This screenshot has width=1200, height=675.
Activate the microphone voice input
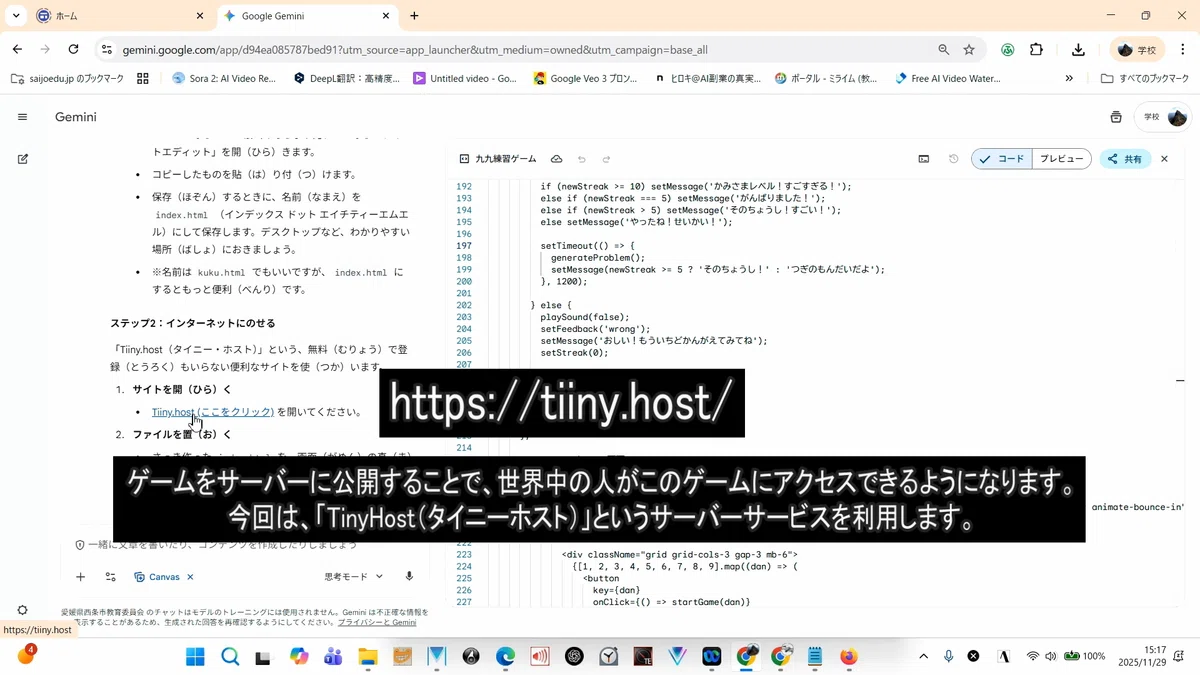(409, 577)
